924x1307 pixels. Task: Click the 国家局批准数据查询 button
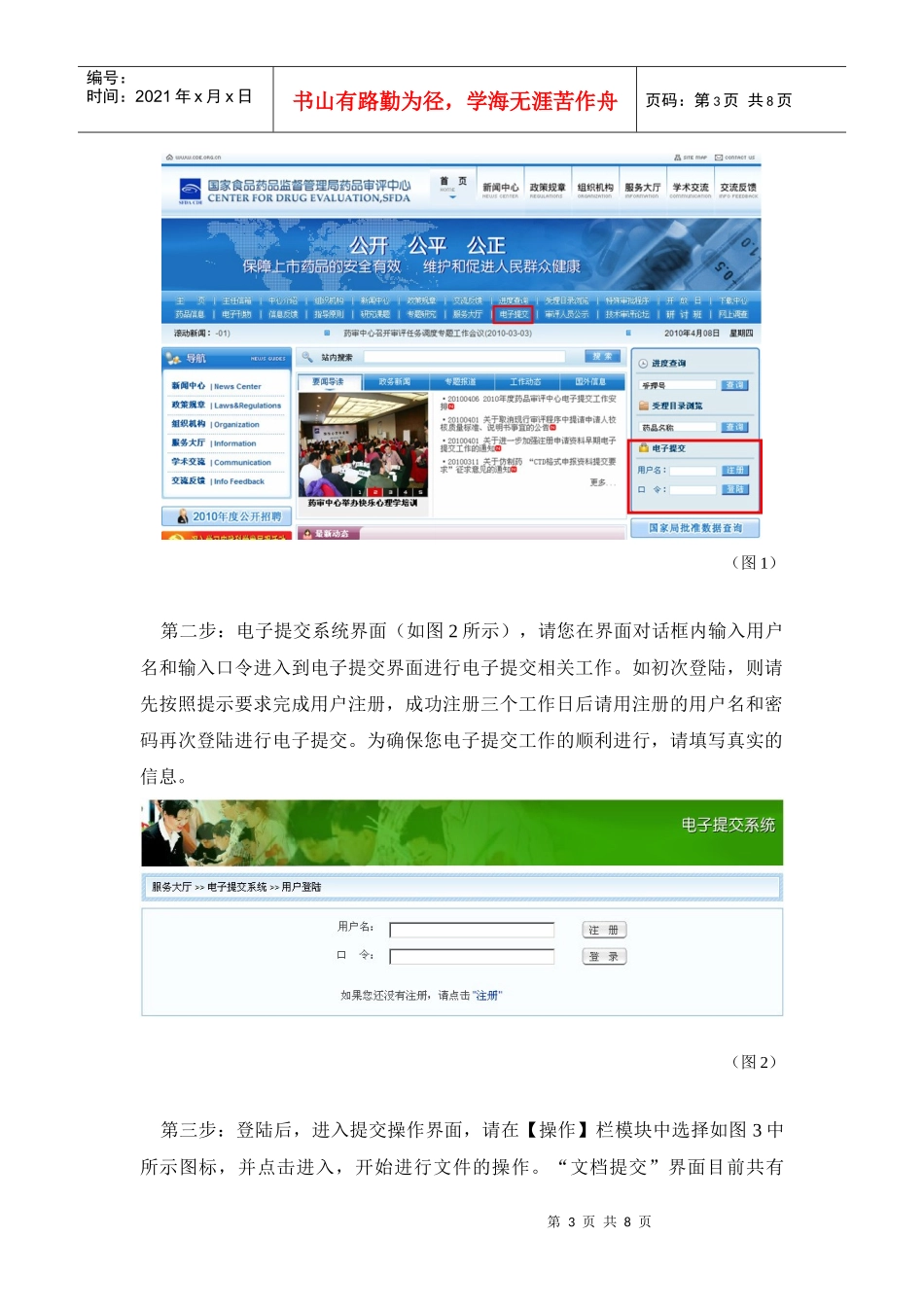pos(695,528)
